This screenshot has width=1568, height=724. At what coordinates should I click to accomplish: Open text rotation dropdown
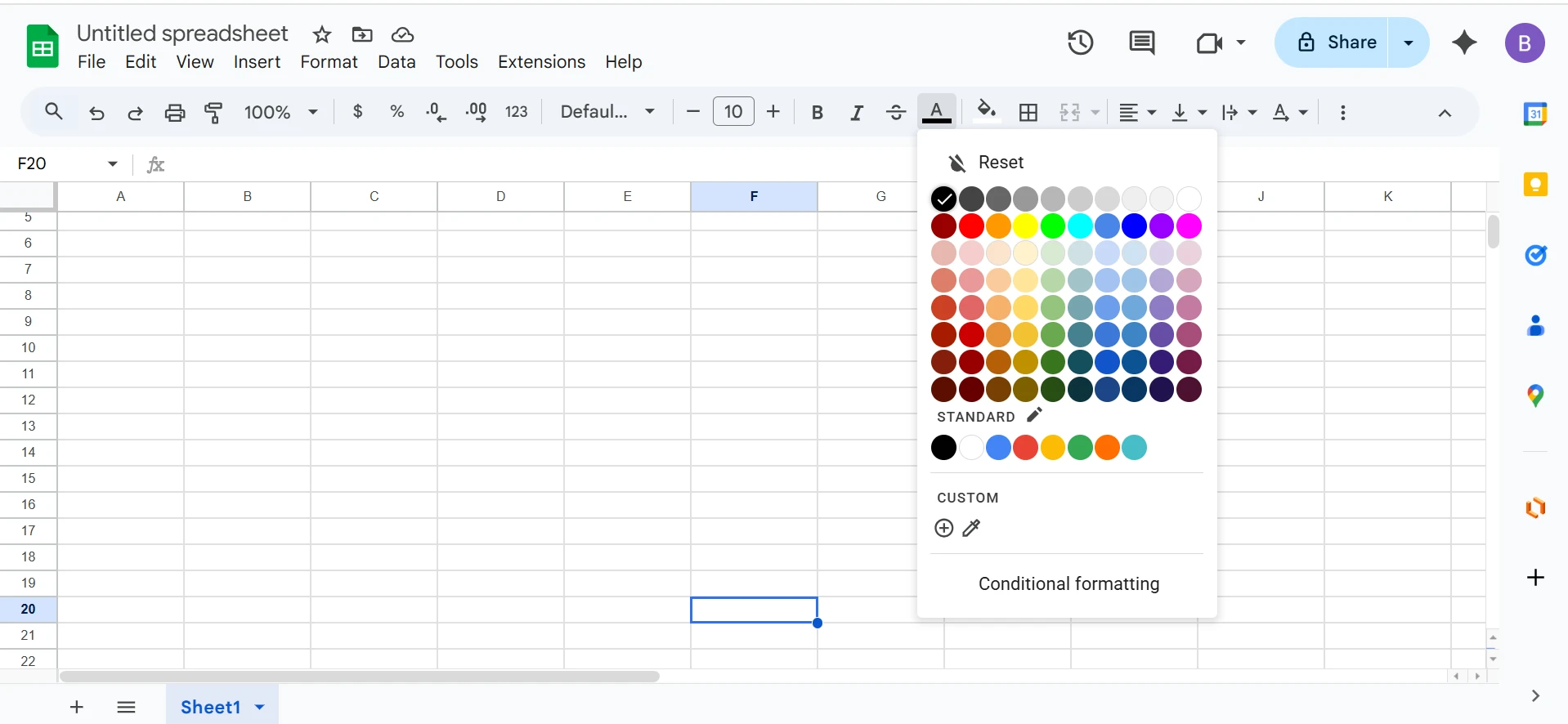(1290, 112)
